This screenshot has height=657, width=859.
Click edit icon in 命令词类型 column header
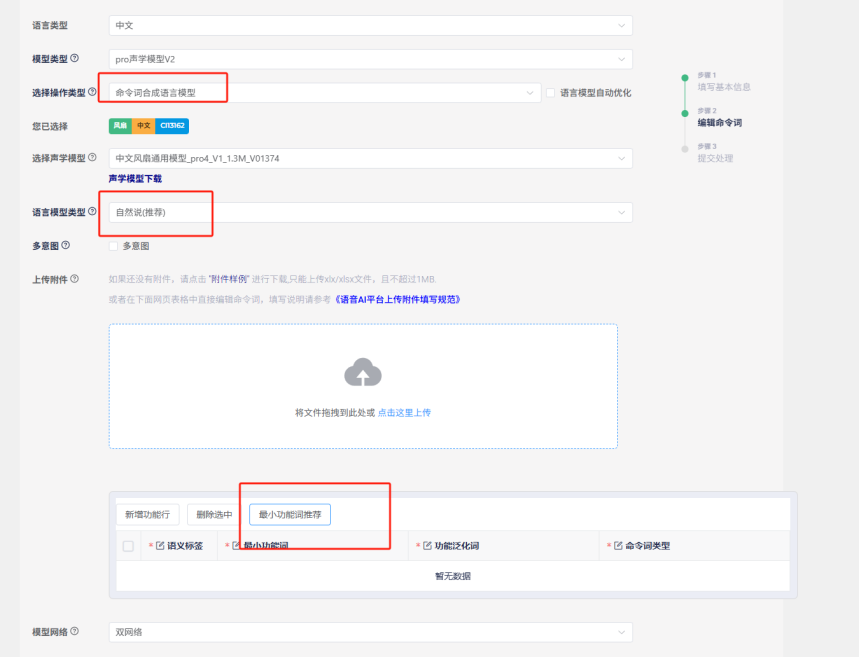pos(618,546)
